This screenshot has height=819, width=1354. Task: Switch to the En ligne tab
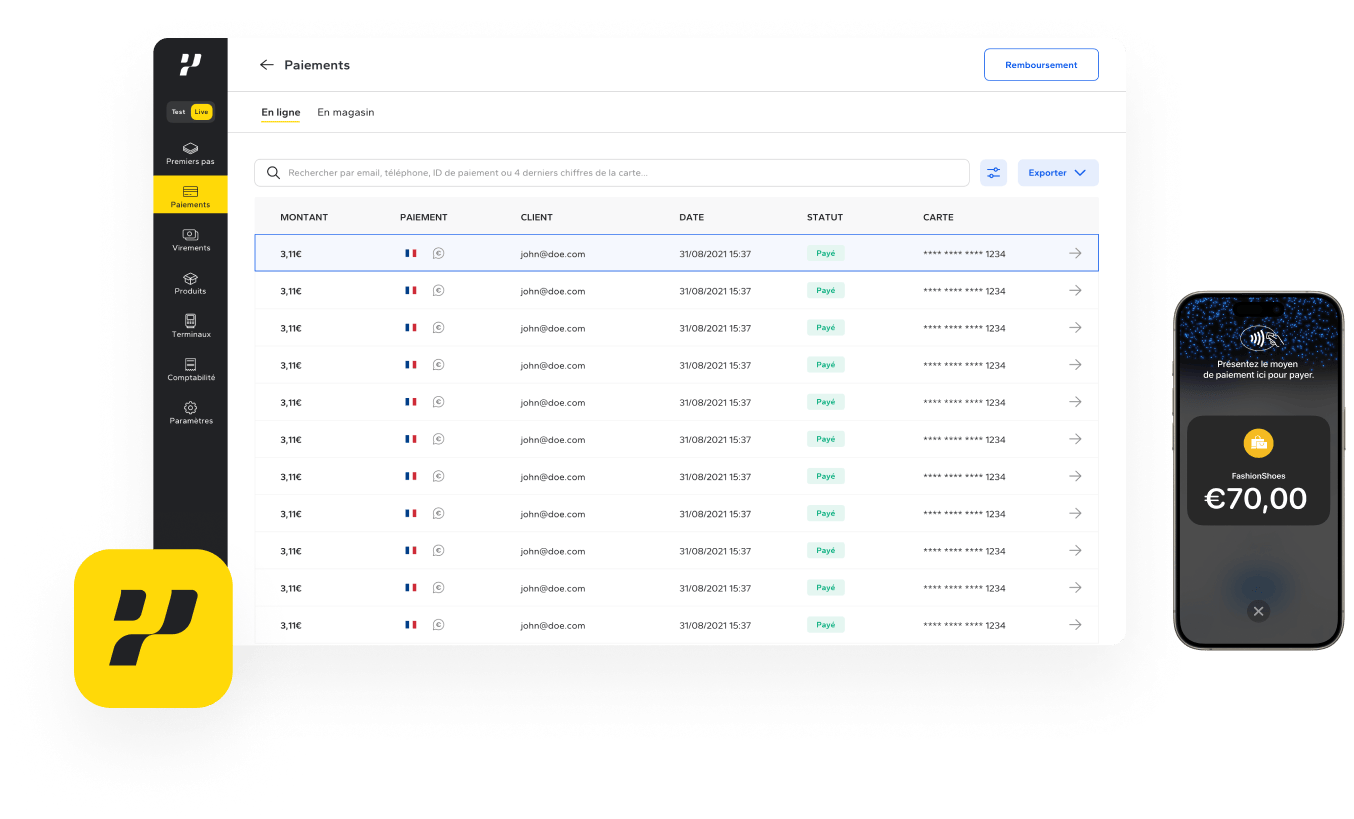tap(281, 113)
